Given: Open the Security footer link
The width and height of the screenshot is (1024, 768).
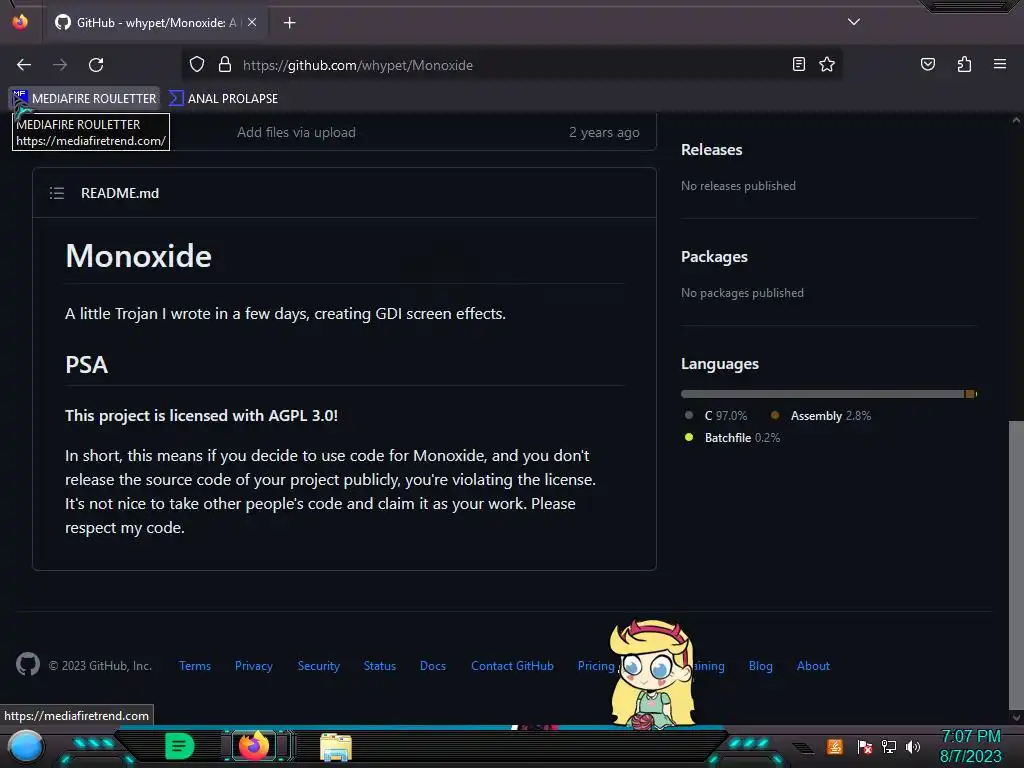Looking at the screenshot, I should pyautogui.click(x=318, y=666).
